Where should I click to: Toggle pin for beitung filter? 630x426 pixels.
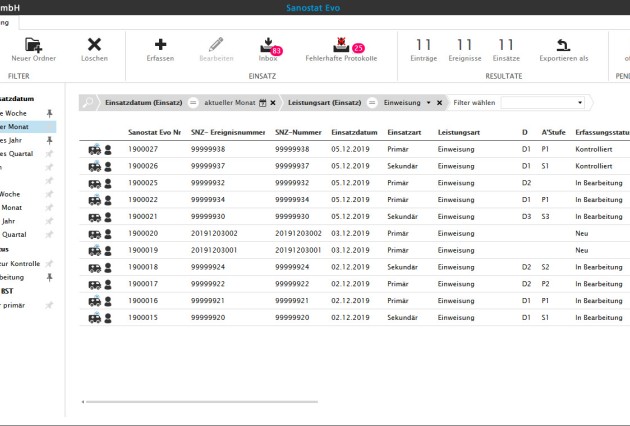tap(49, 277)
